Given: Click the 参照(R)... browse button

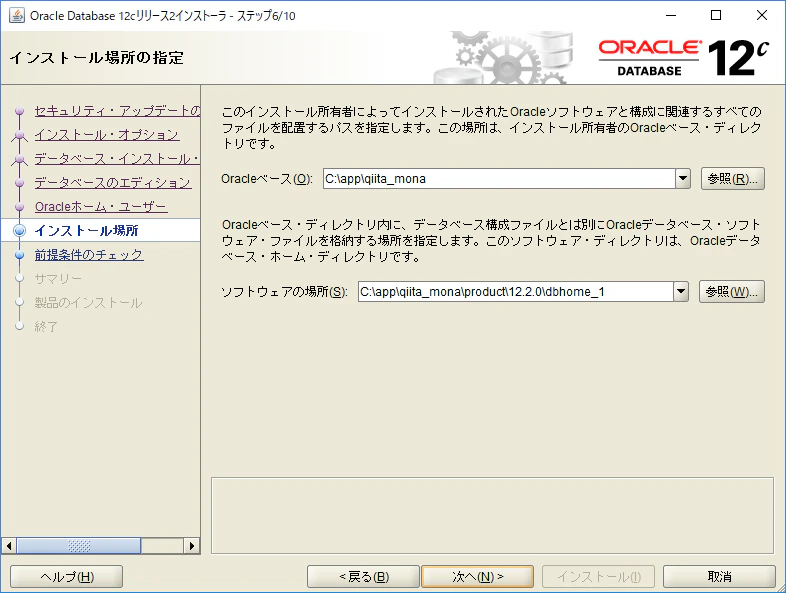Looking at the screenshot, I should (732, 178).
